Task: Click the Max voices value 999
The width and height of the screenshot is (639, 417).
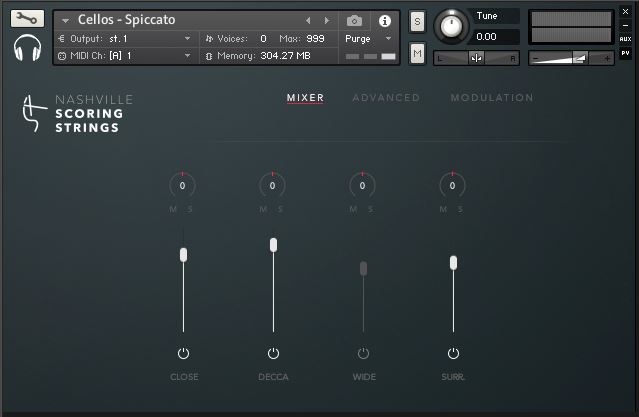Action: [315, 39]
